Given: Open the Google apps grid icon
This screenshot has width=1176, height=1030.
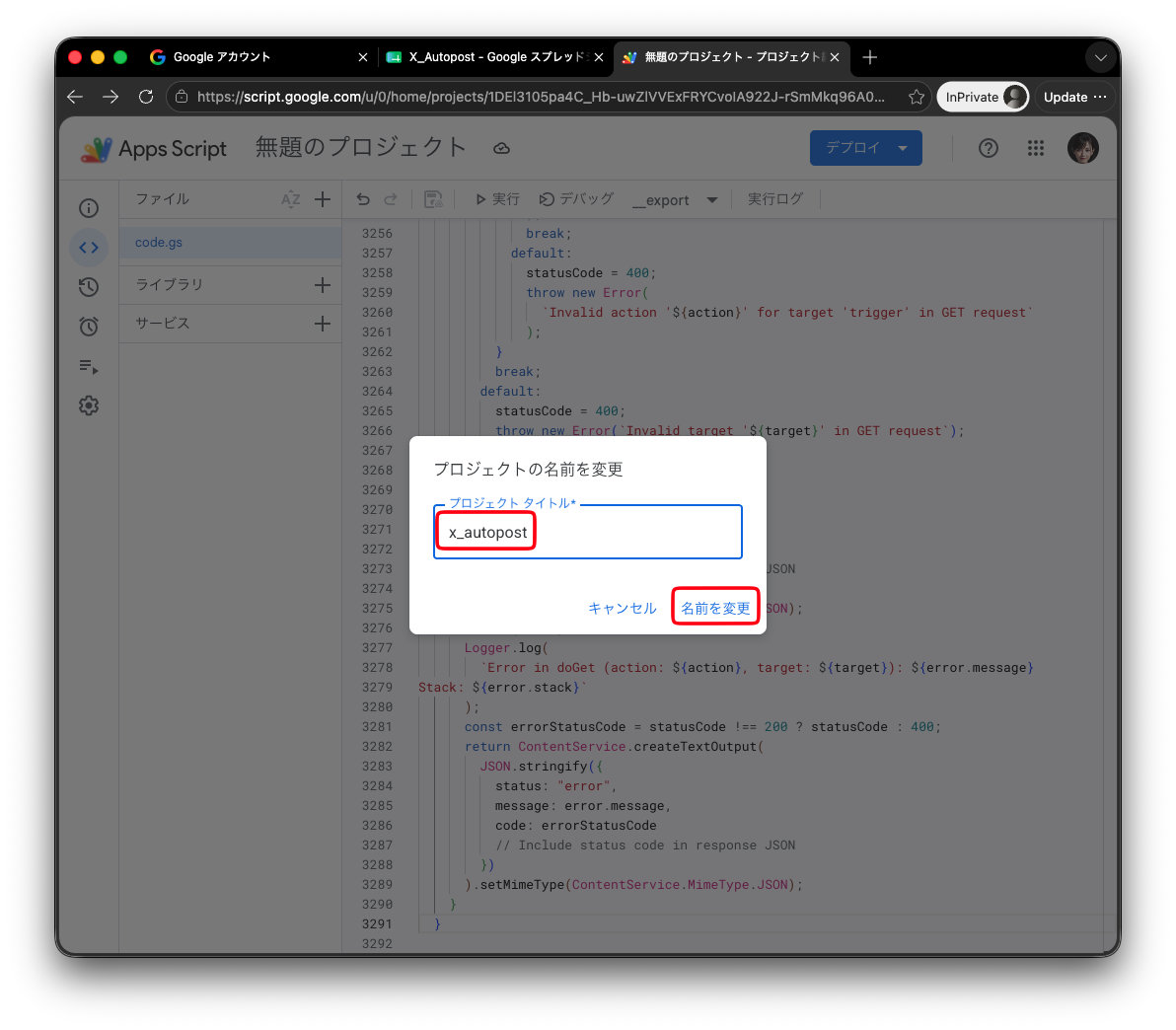Looking at the screenshot, I should (1035, 148).
